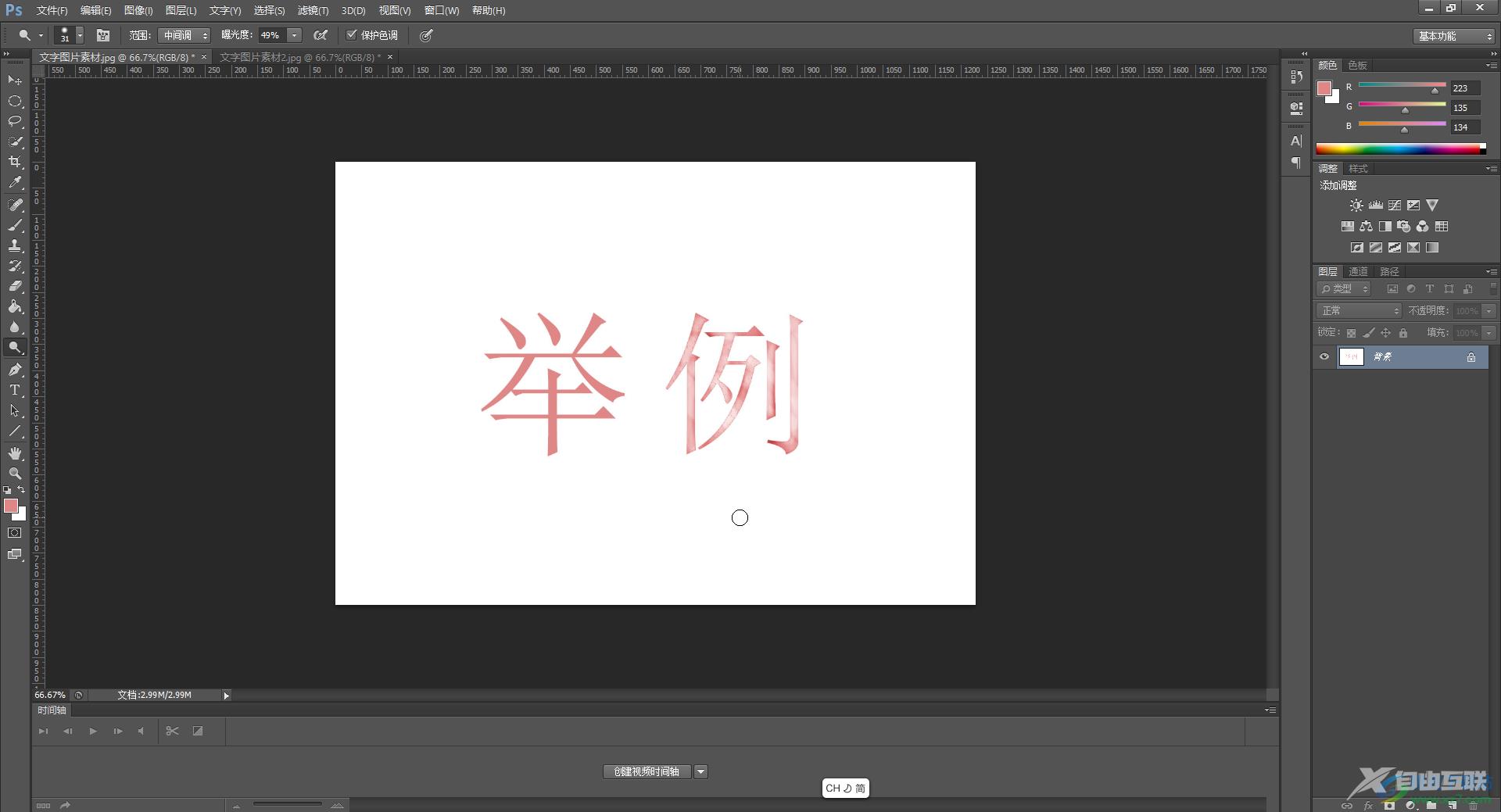Swap foreground and background colors

(x=21, y=490)
